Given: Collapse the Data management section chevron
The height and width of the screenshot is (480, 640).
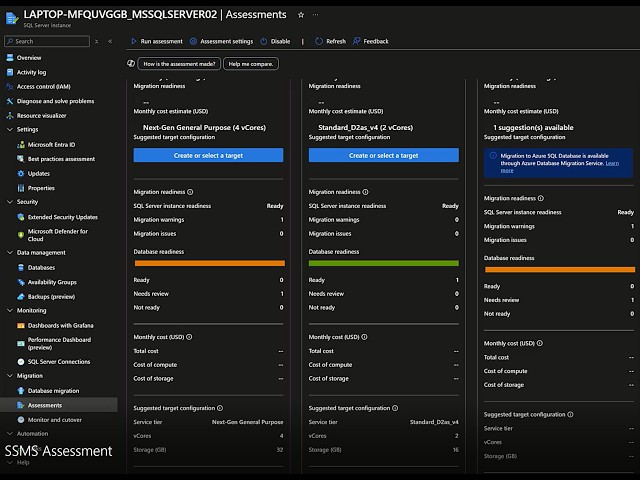Looking at the screenshot, I should pos(10,253).
